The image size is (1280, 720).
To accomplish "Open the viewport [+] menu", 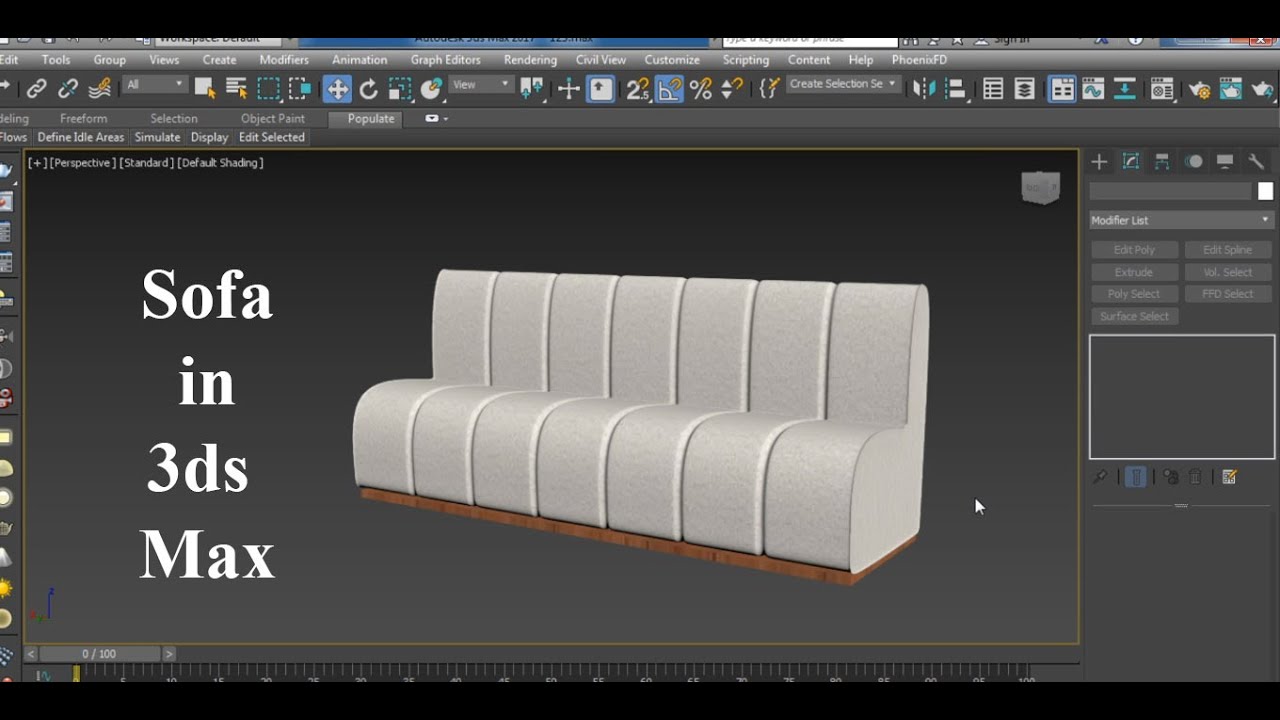I will [37, 162].
